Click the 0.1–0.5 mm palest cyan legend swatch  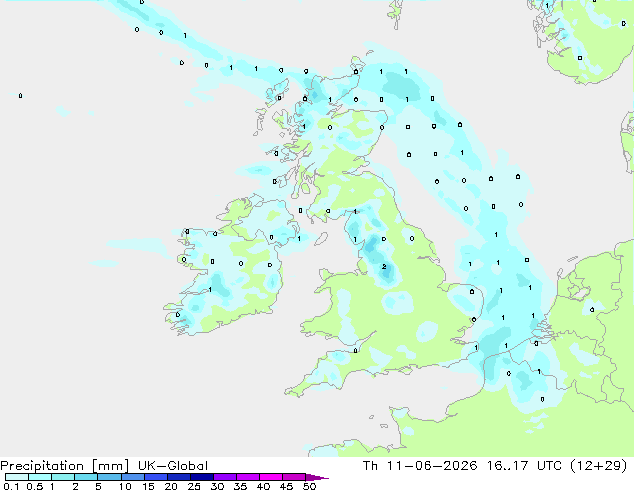17,477
